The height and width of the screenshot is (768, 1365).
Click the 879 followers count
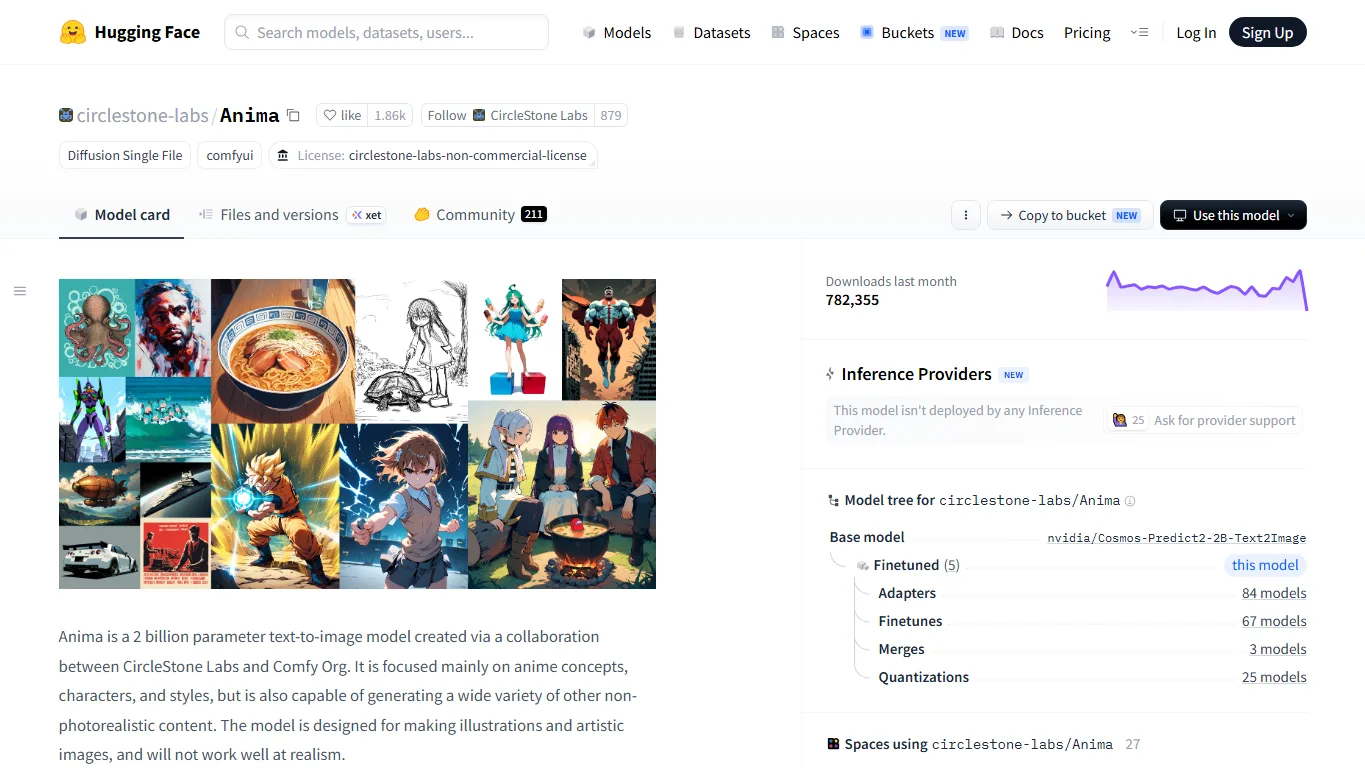[611, 115]
